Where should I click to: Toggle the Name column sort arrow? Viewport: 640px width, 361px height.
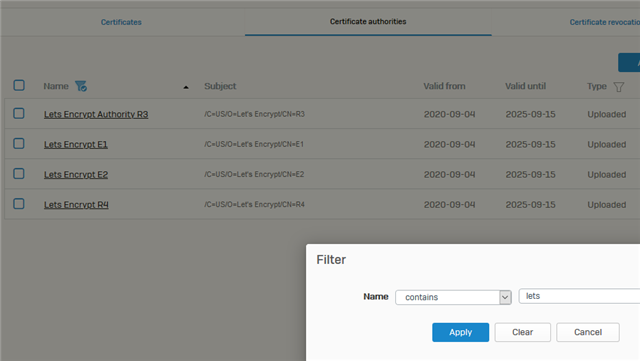[x=186, y=87]
